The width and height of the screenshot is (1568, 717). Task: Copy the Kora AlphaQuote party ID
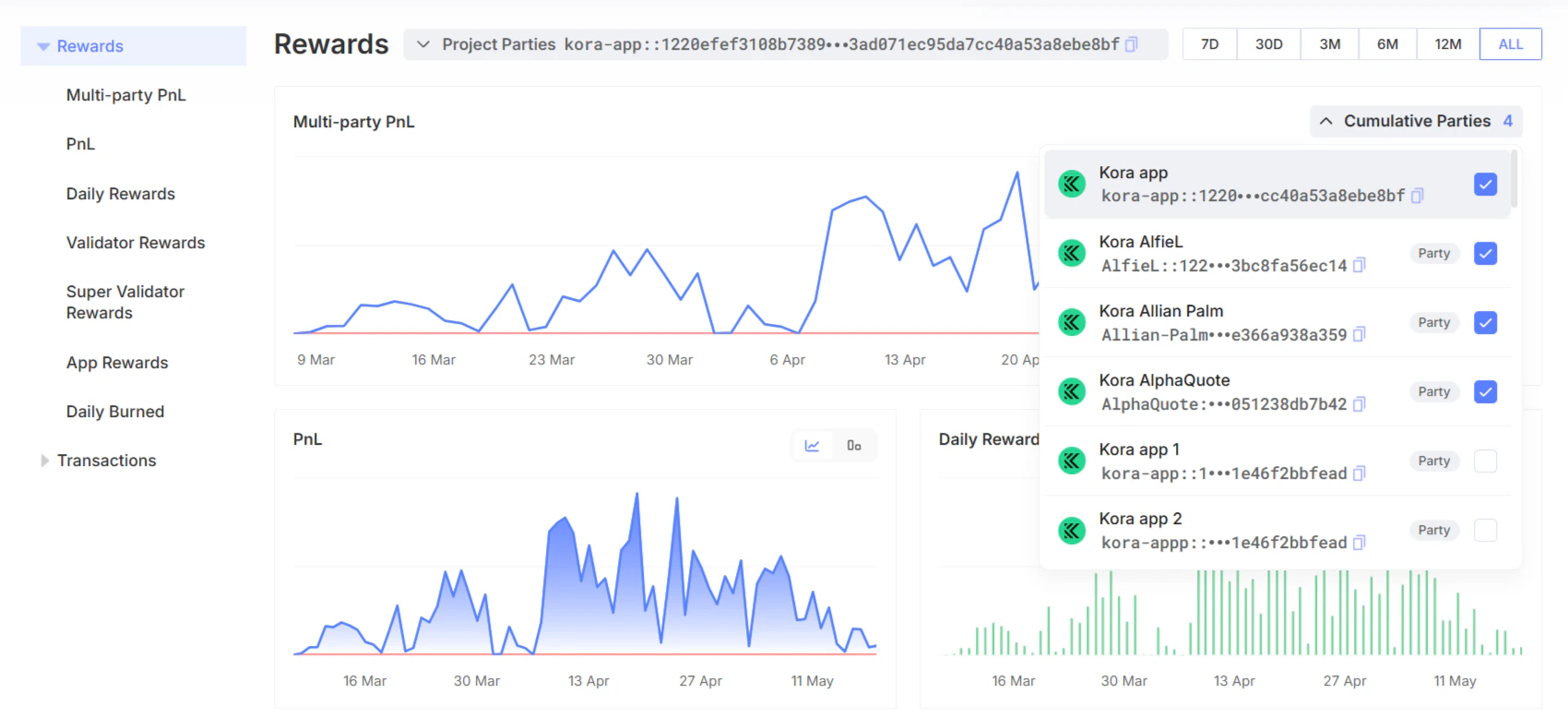point(1360,404)
